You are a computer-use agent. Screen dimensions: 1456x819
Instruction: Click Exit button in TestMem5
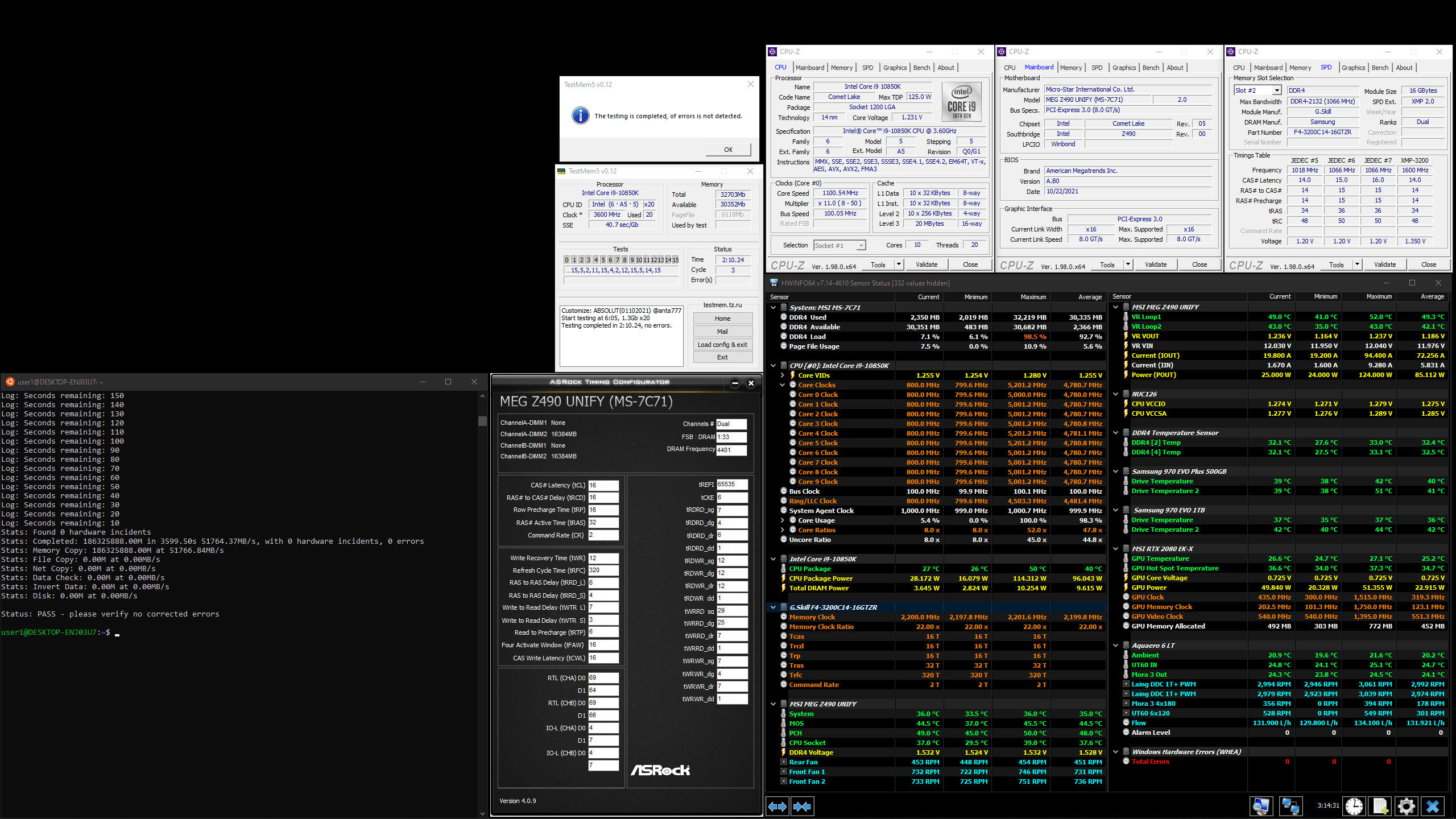pos(723,357)
